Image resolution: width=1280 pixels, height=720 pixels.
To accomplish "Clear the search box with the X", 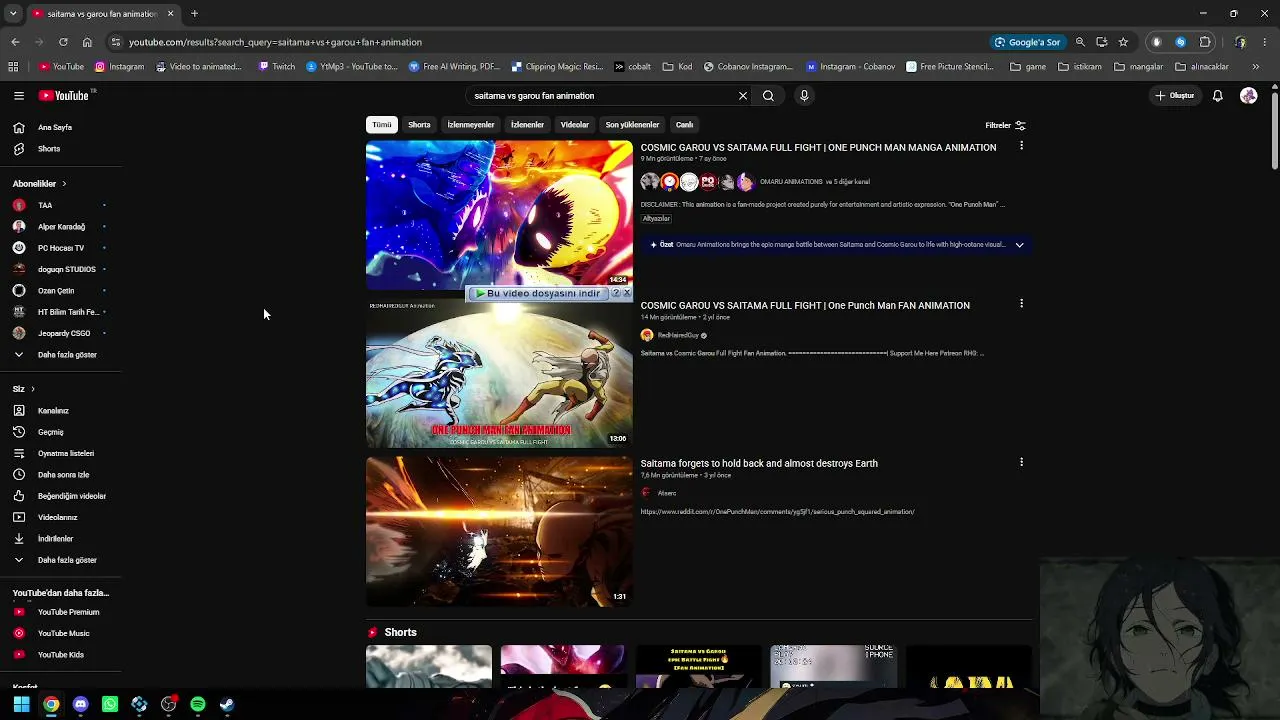I will coord(743,96).
